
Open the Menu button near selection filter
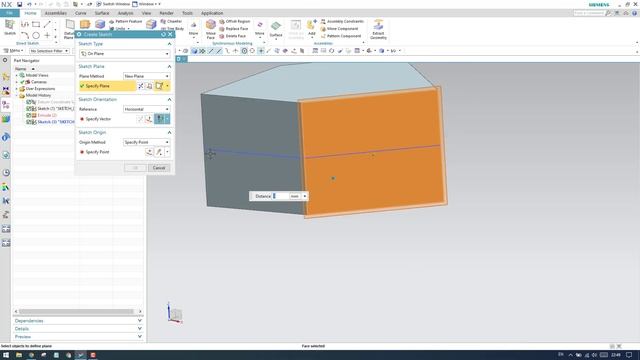pyautogui.click(x=13, y=51)
